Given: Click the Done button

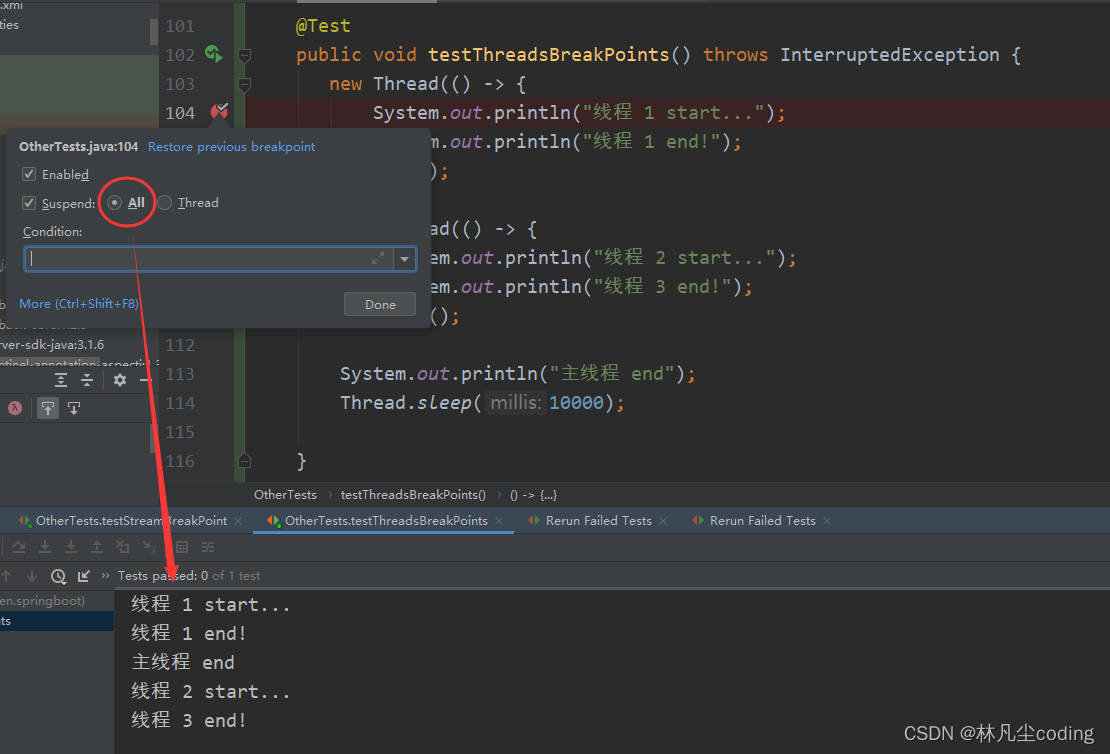Looking at the screenshot, I should tap(380, 304).
